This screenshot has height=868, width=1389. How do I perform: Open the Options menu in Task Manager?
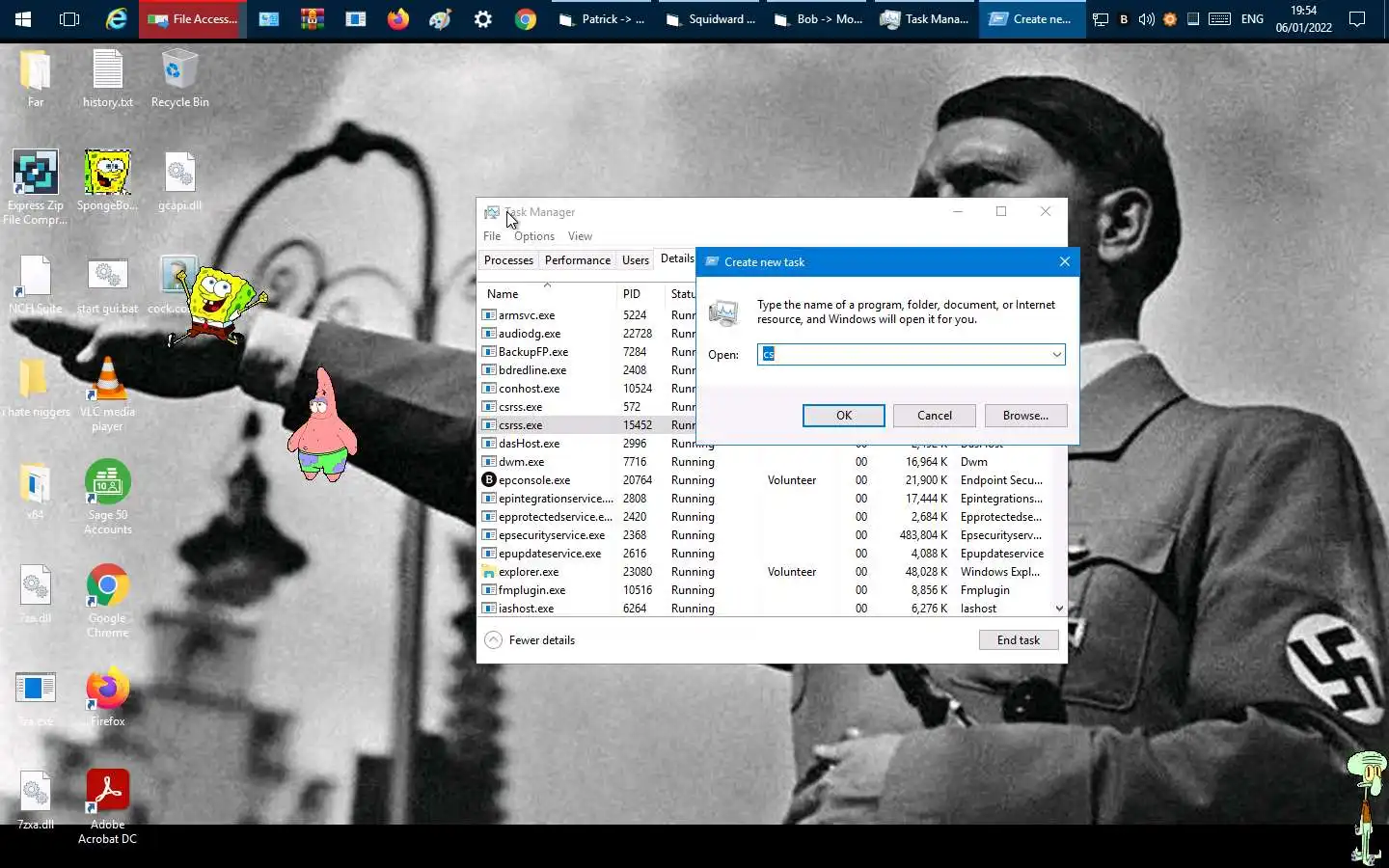tap(534, 236)
